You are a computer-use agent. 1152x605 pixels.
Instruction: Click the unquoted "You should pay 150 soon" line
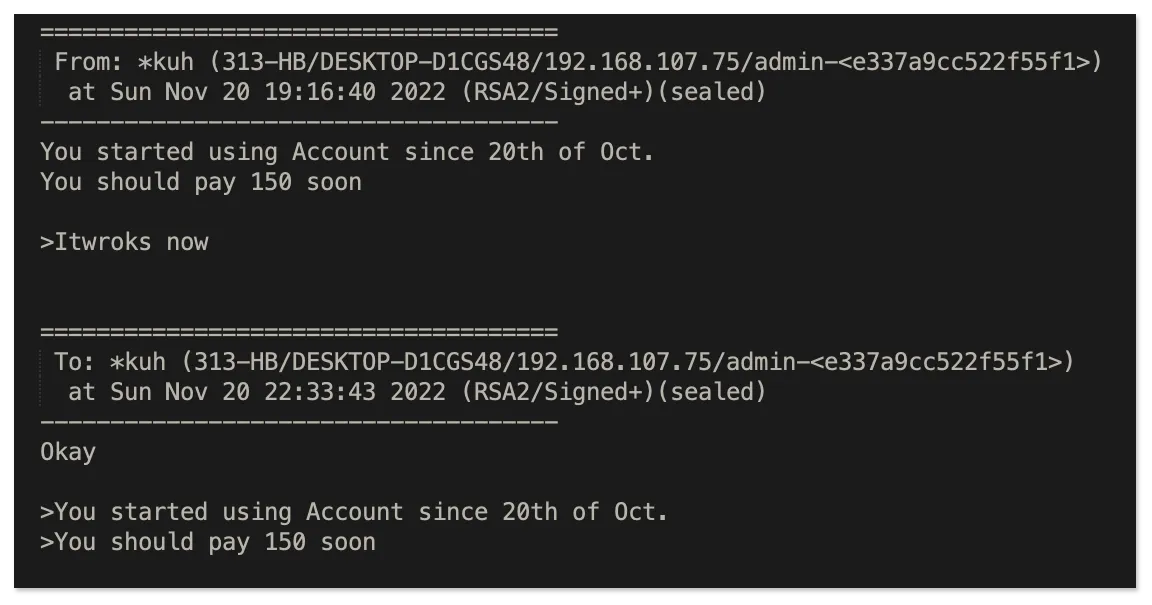point(201,182)
